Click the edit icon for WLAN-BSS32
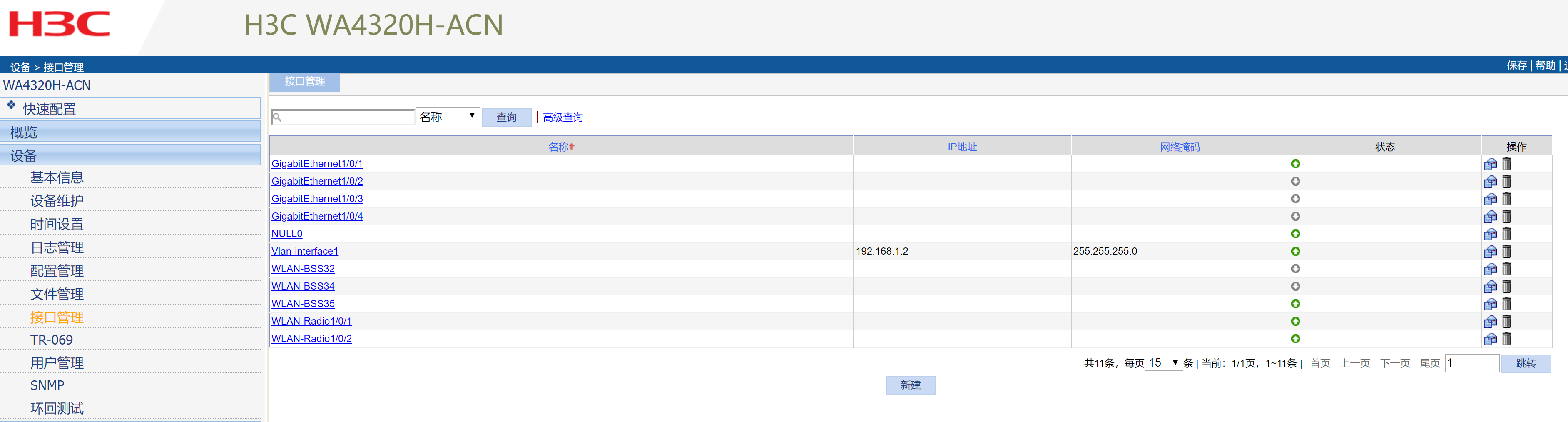 [x=1490, y=269]
